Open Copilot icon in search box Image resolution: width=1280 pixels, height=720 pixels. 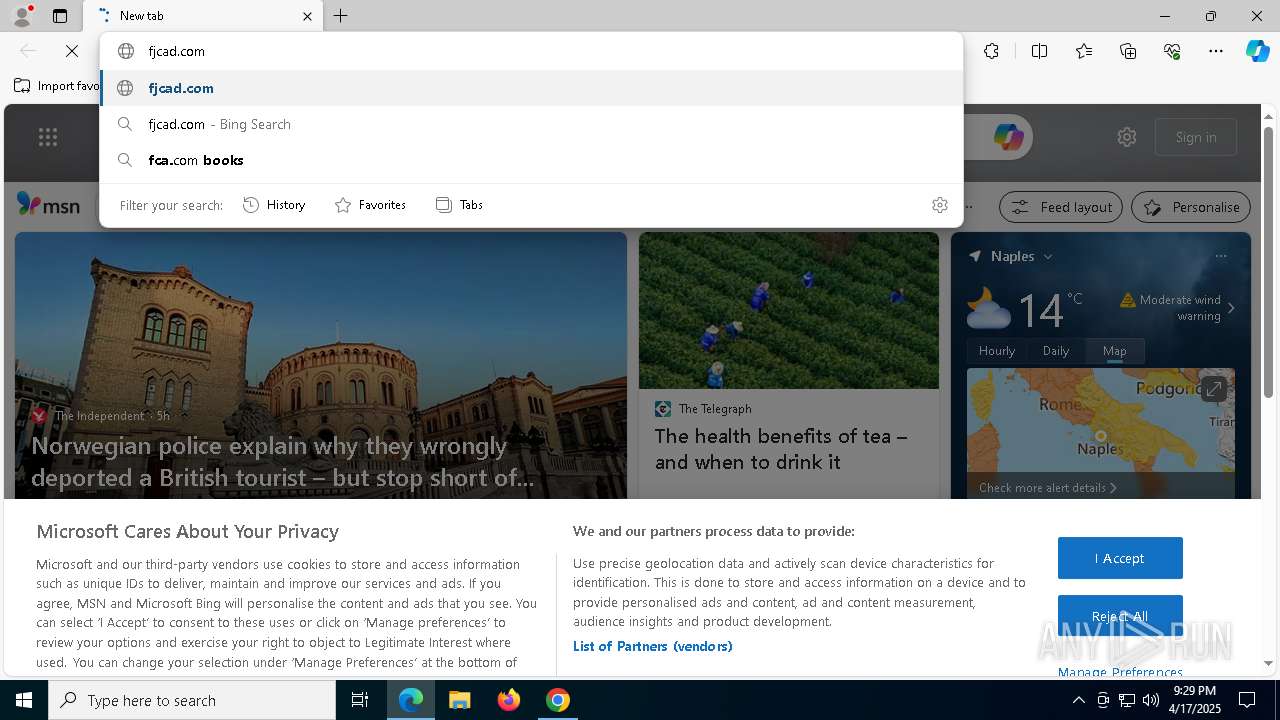[1008, 137]
